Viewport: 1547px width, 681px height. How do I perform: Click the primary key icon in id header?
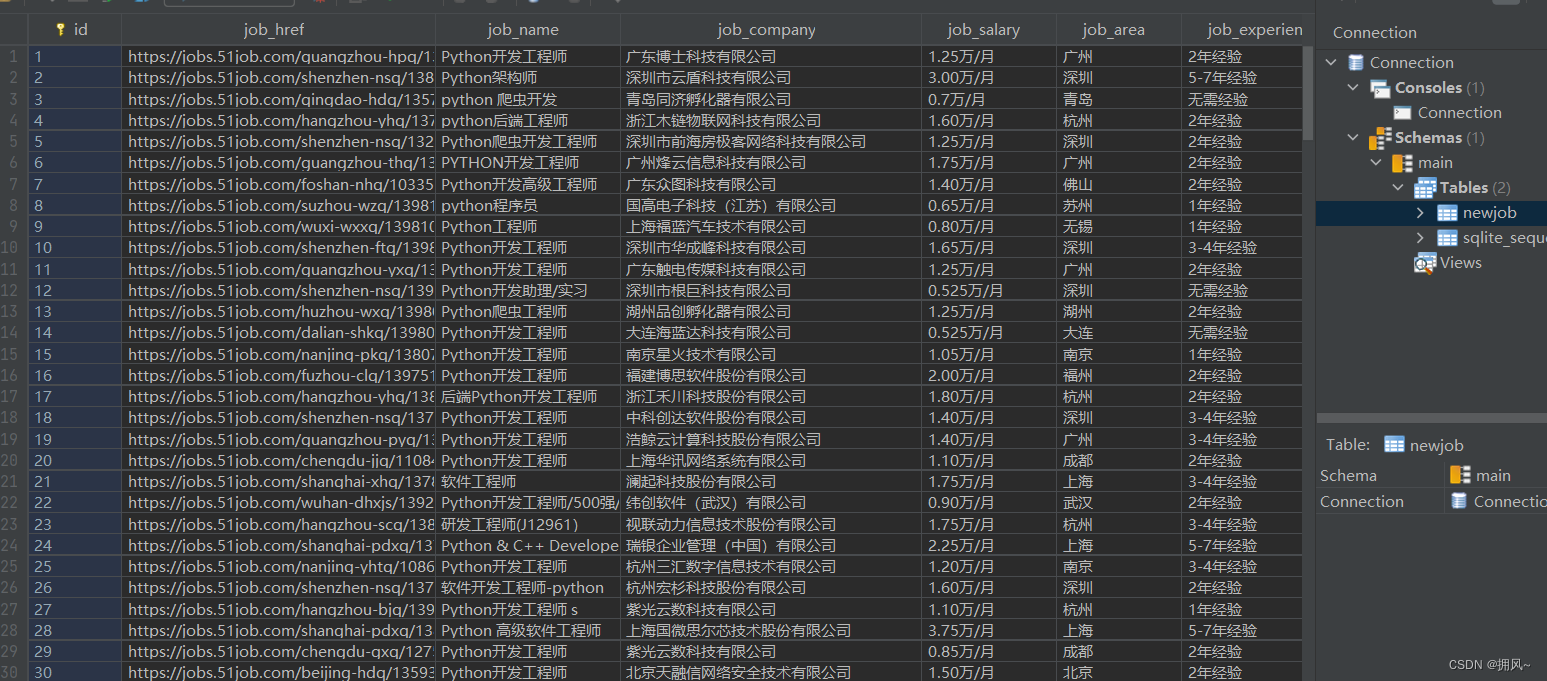pos(61,30)
